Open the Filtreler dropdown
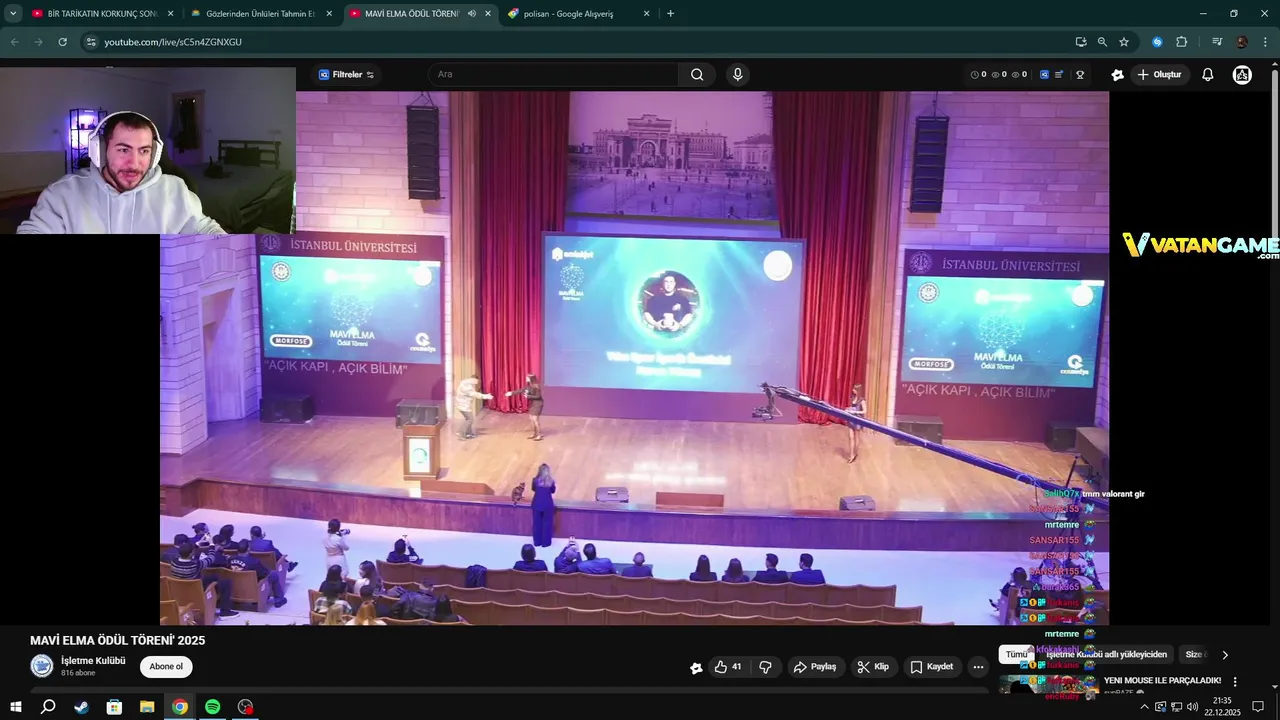This screenshot has height=720, width=1280. pos(346,75)
